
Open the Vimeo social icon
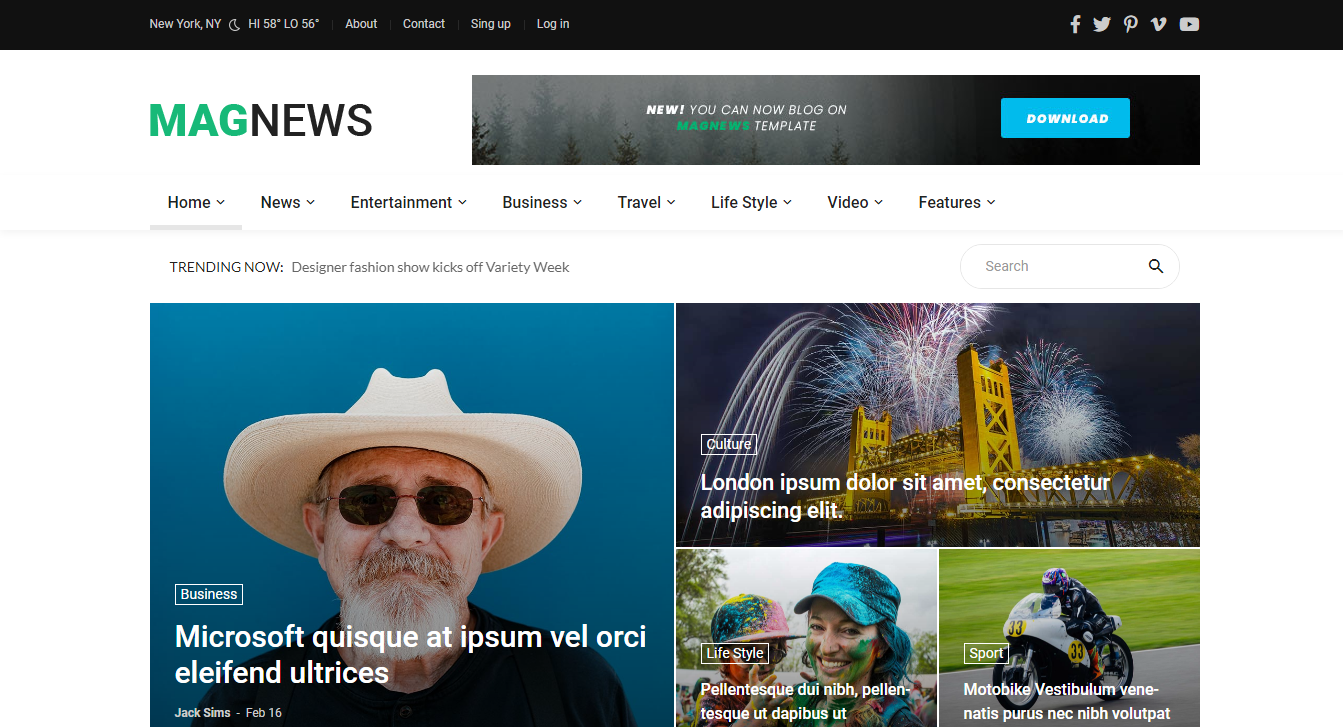tap(1158, 24)
